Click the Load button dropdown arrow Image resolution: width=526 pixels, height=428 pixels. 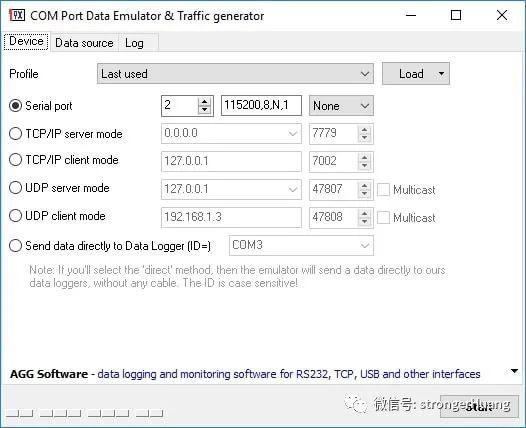pos(441,73)
